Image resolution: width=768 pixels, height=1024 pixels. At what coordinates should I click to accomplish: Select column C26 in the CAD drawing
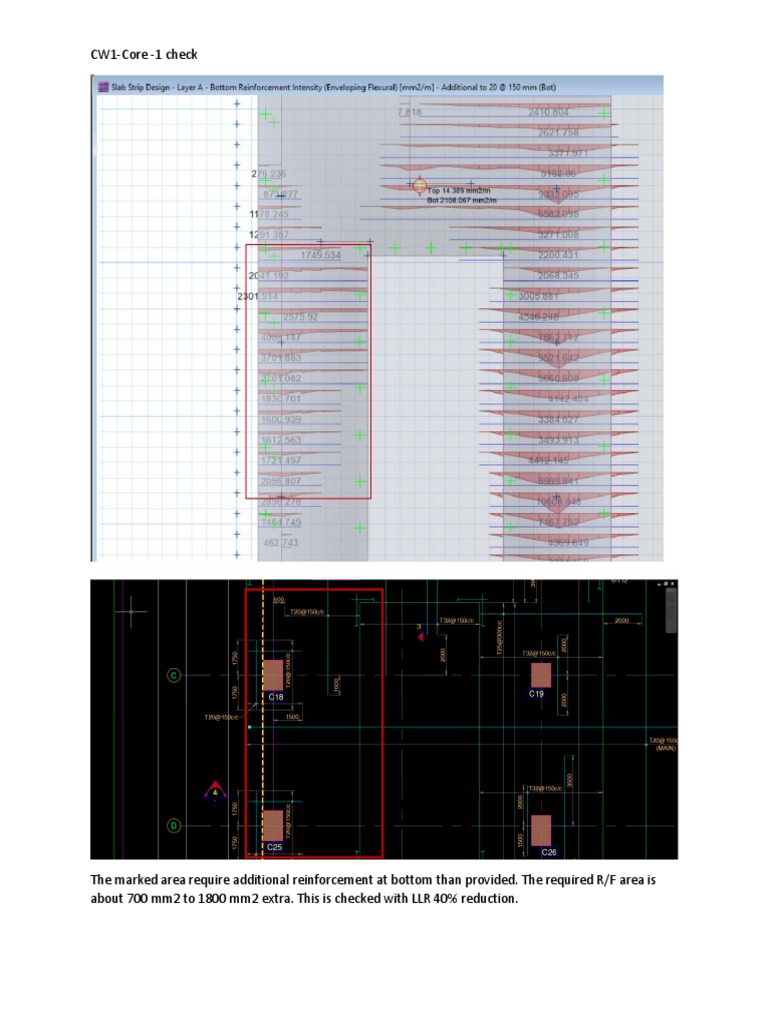point(541,830)
